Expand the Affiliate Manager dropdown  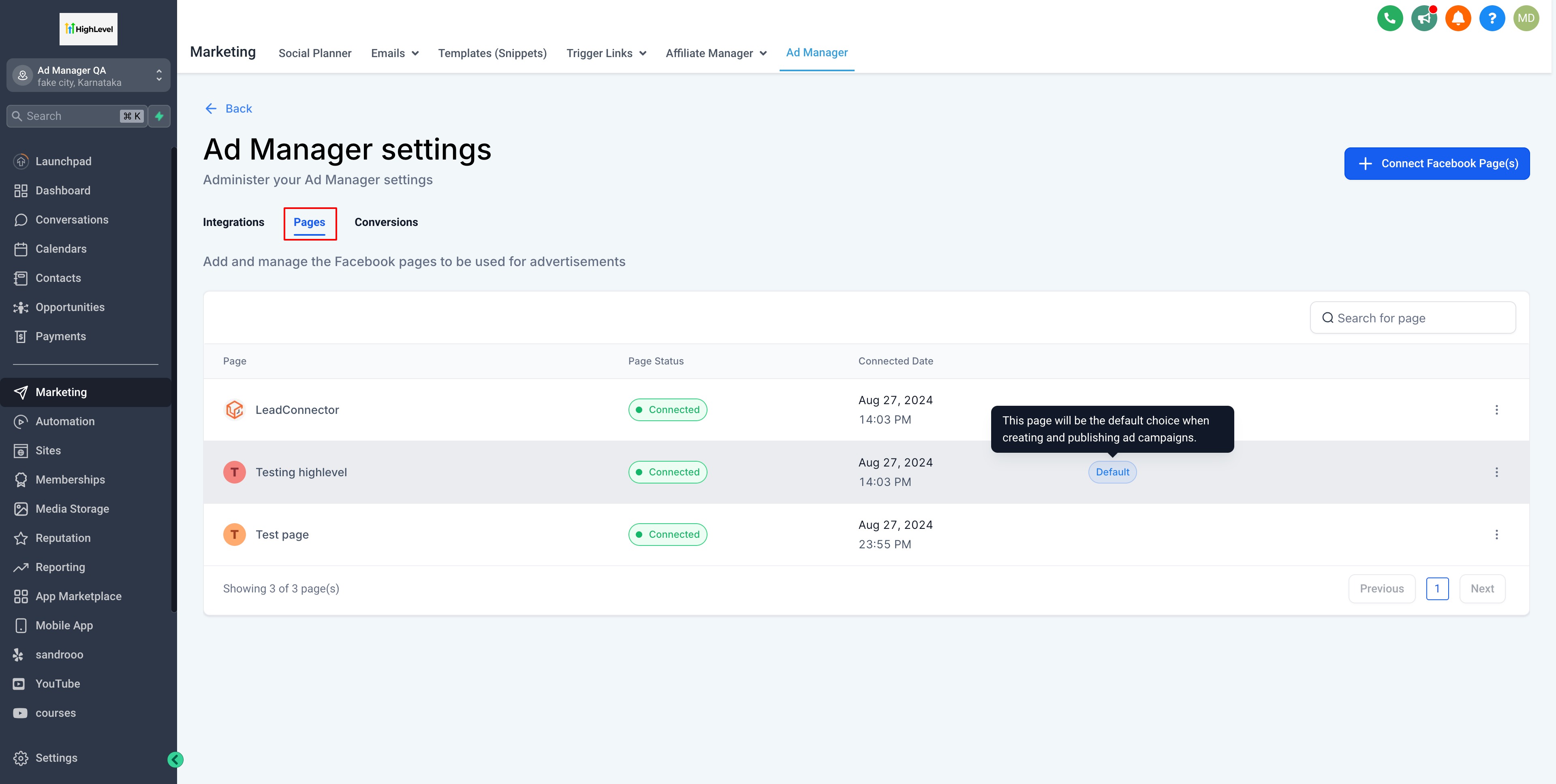tap(716, 53)
